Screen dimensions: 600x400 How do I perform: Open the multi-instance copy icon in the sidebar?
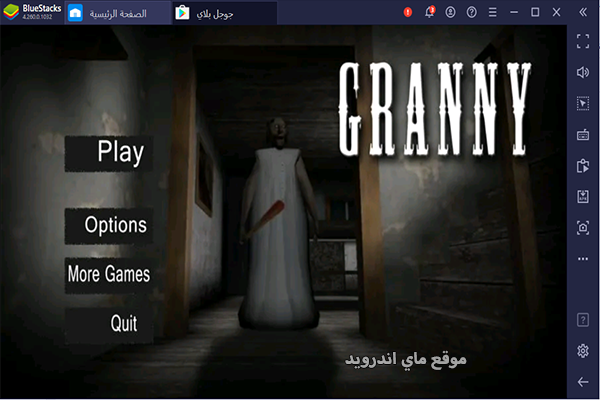(x=583, y=166)
